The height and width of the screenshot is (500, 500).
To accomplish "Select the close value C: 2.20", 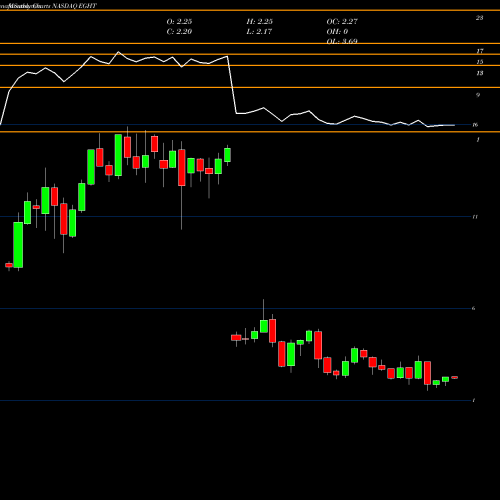I will pos(179,32).
